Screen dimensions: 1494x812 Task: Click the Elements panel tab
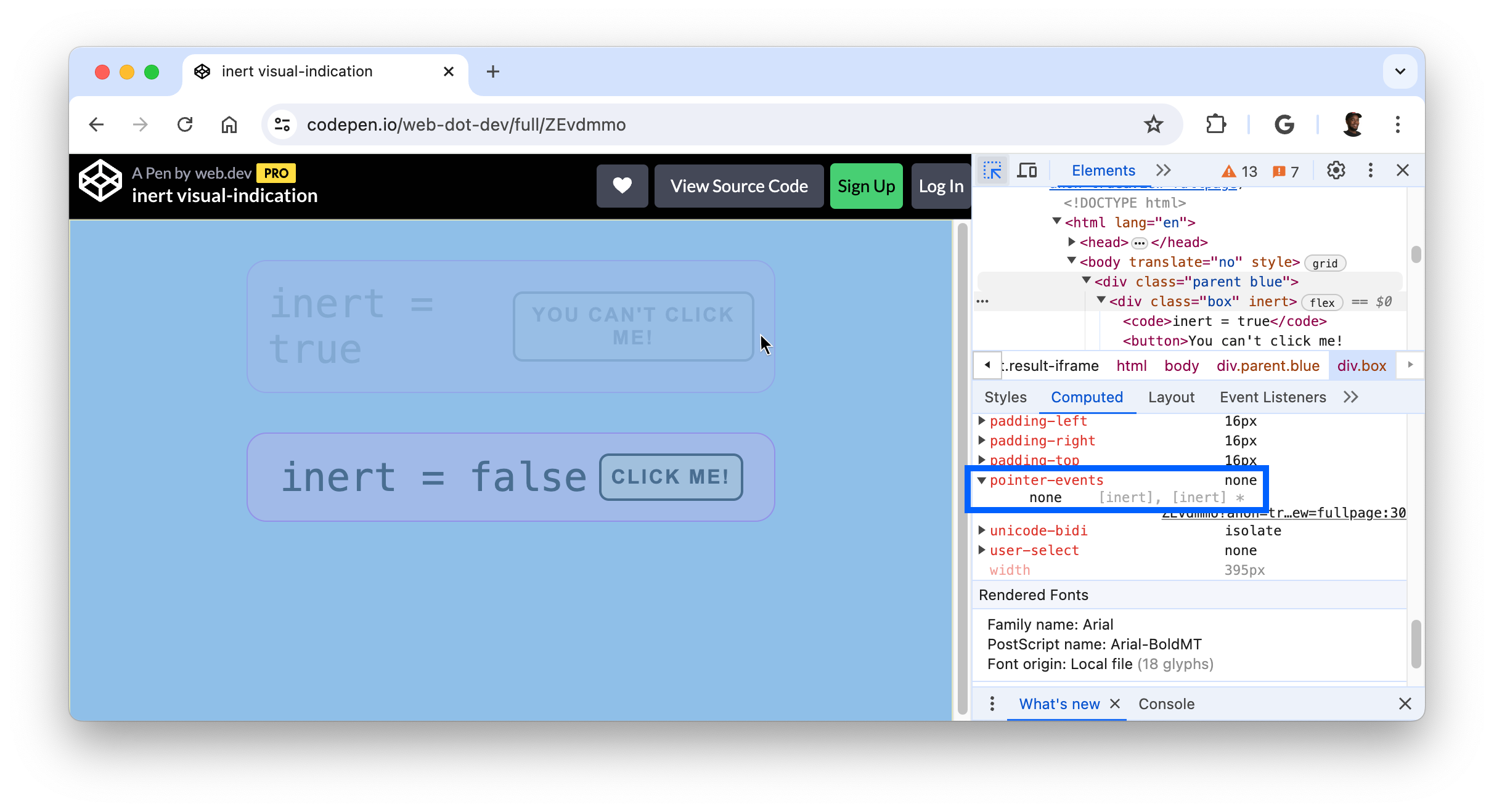(x=1100, y=169)
